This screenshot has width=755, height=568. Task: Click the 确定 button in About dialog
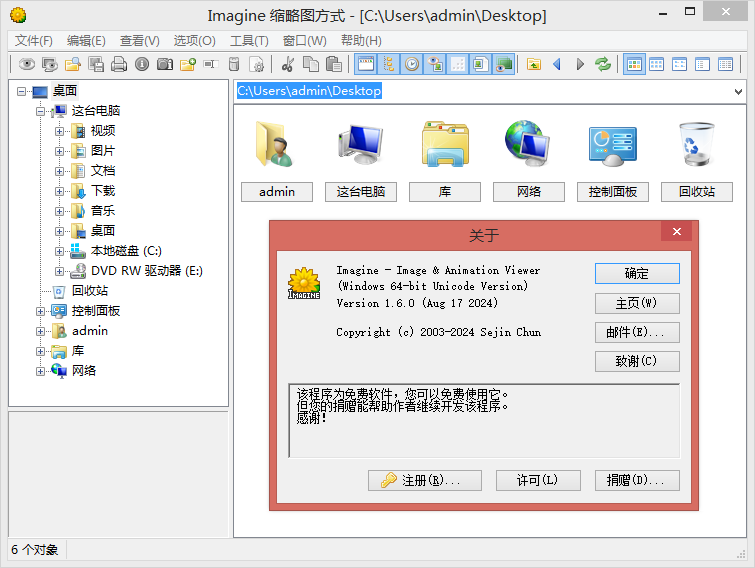637,273
